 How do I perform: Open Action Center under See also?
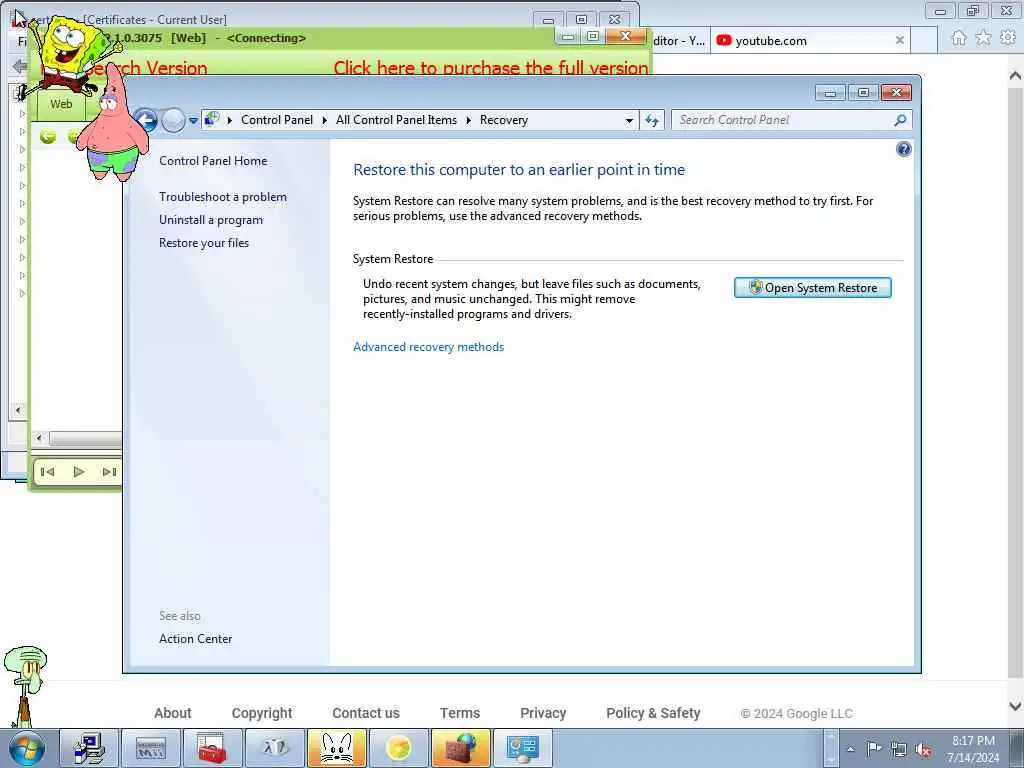click(x=195, y=639)
